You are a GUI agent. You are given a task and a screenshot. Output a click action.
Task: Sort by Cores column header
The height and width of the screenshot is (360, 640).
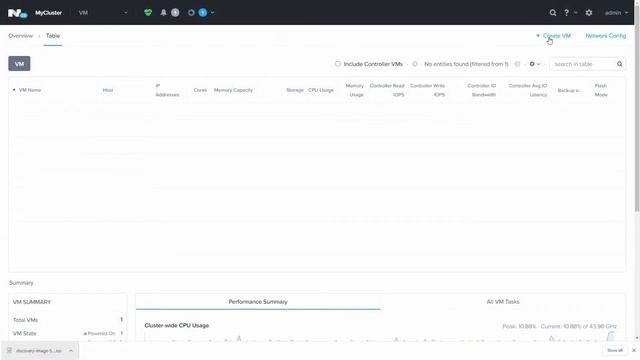(x=200, y=90)
